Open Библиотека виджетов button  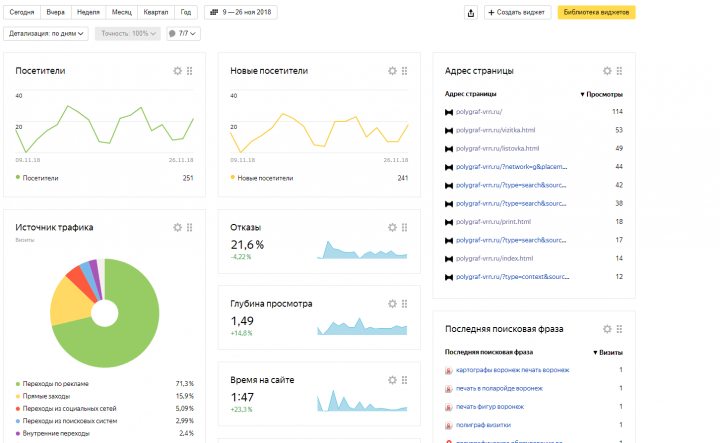pos(596,12)
